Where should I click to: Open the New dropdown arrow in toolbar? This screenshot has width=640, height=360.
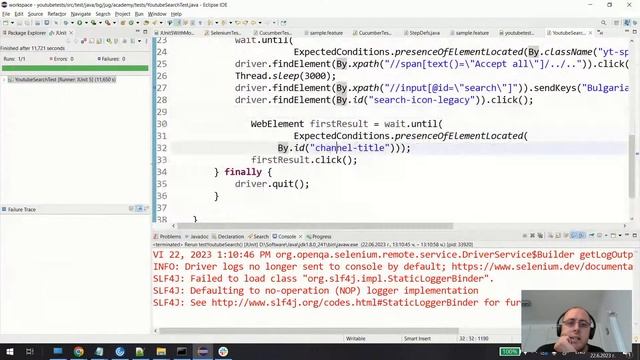(12, 23)
